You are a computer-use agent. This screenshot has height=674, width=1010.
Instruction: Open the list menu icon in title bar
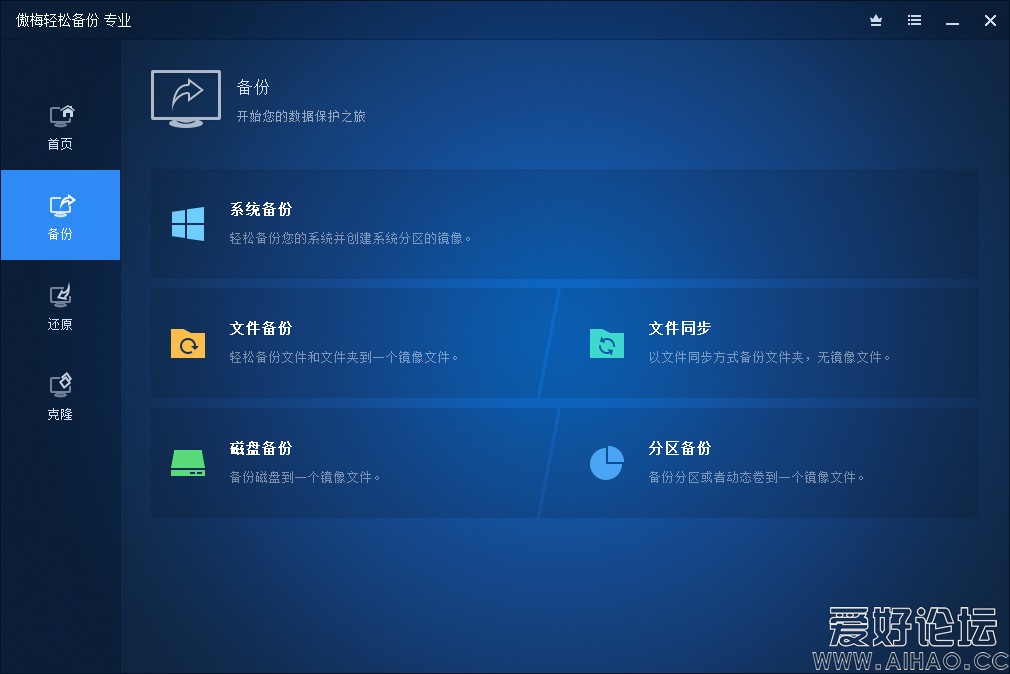pyautogui.click(x=914, y=21)
